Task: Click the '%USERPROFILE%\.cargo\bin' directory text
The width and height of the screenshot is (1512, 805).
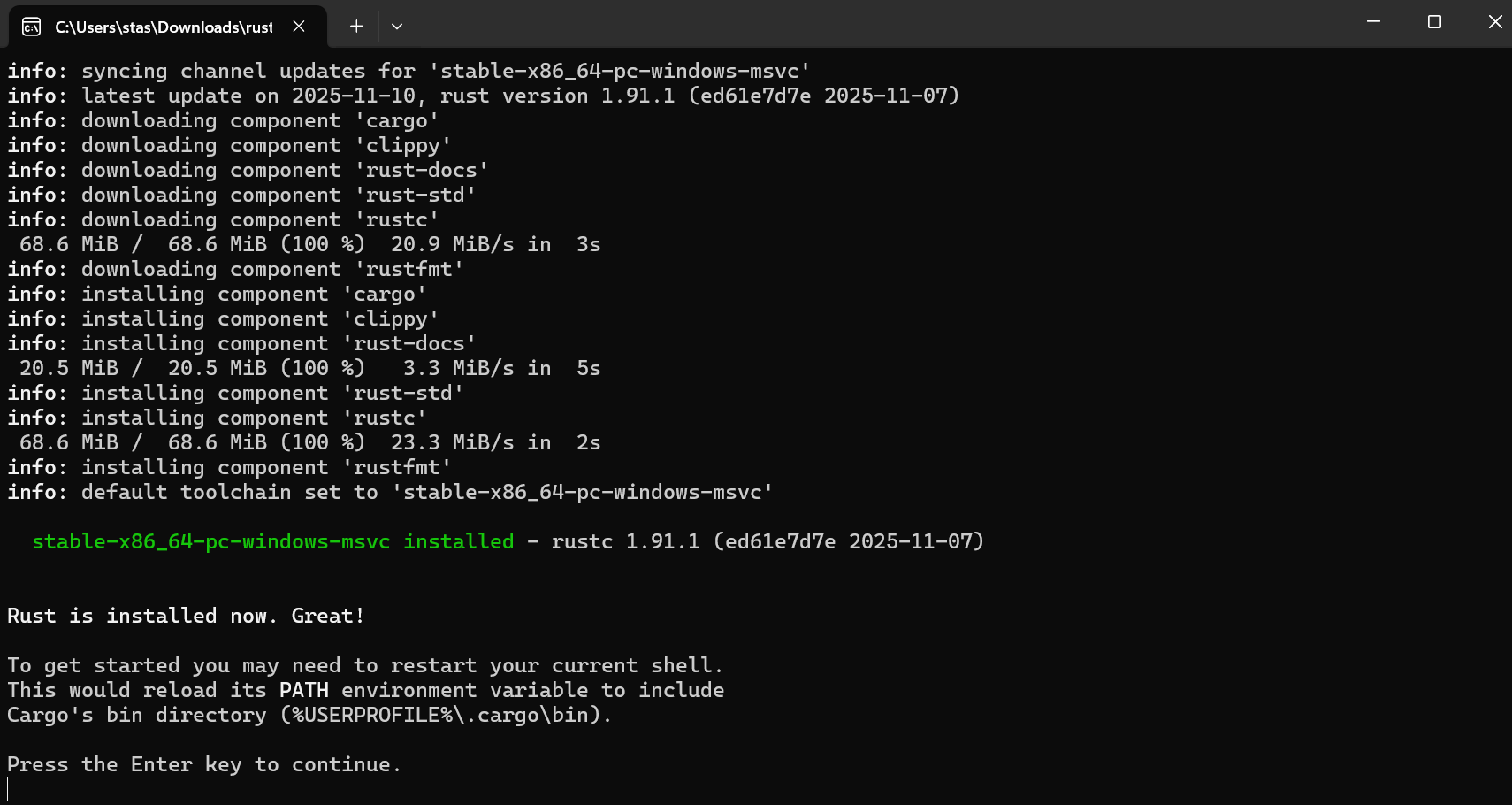Action: [440, 715]
